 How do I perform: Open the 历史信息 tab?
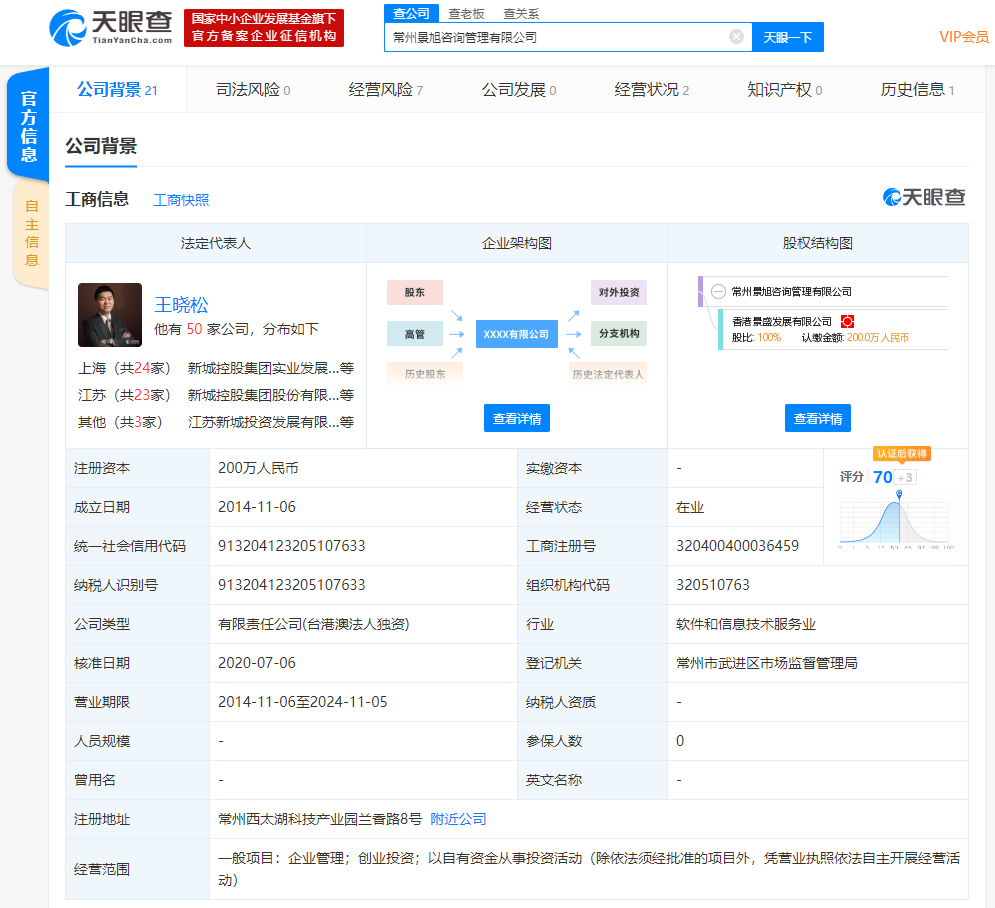[x=917, y=90]
